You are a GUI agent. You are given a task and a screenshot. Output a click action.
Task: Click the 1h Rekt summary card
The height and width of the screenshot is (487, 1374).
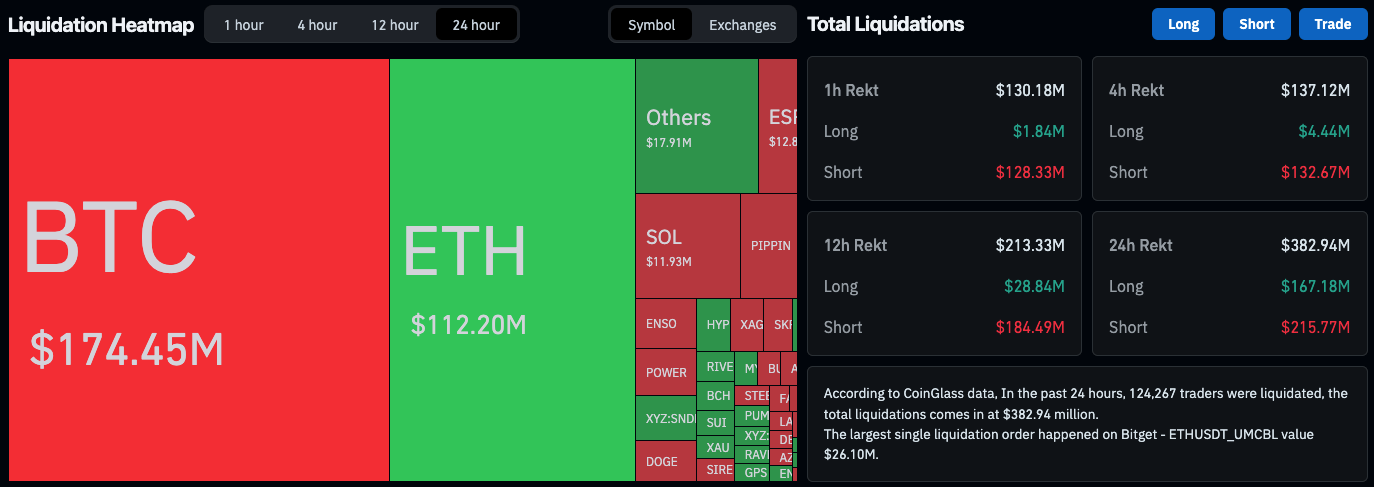tap(944, 128)
